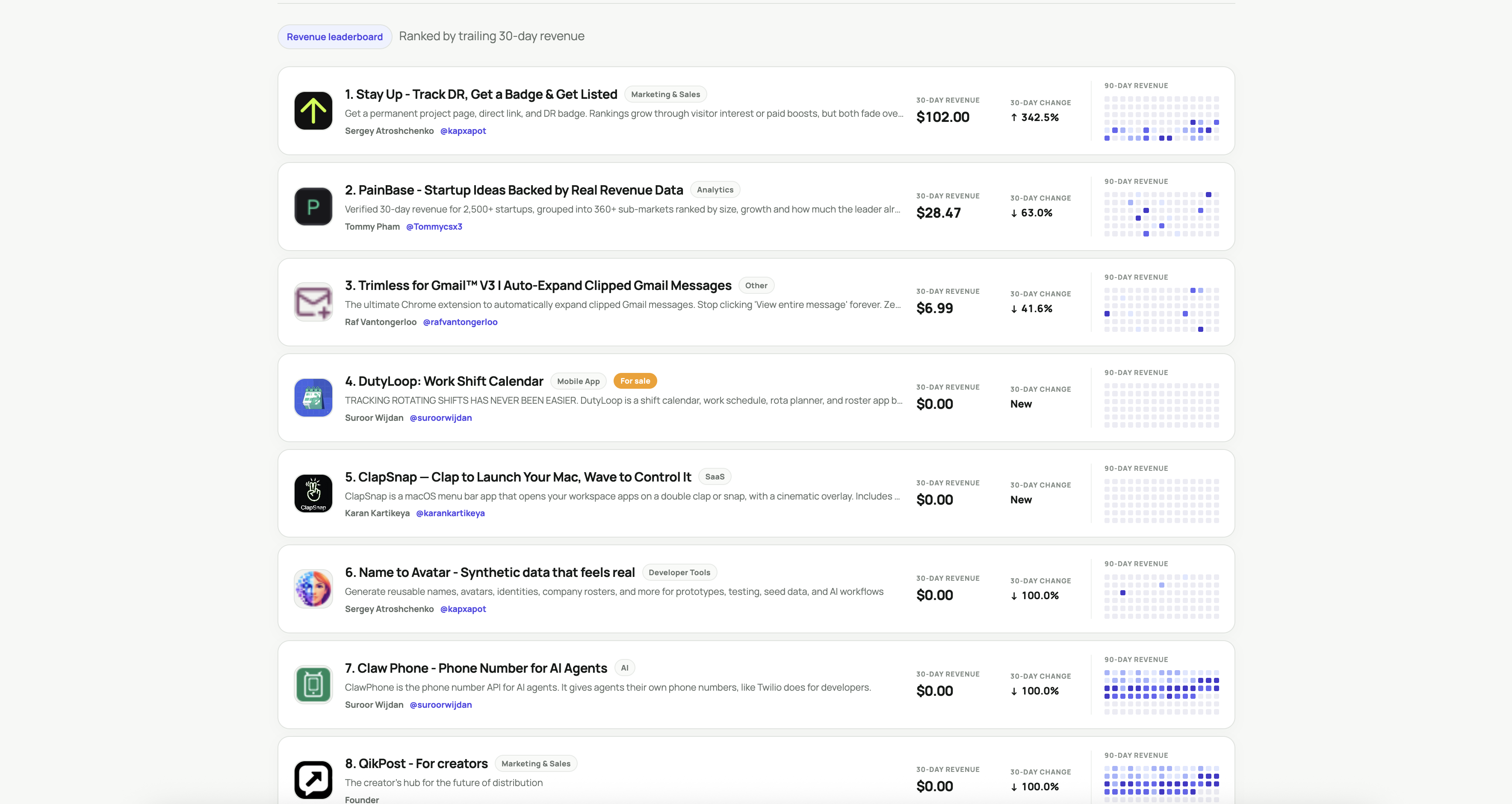Visit the @Tommycsx3 profile link
Image resolution: width=1512 pixels, height=804 pixels.
(434, 227)
